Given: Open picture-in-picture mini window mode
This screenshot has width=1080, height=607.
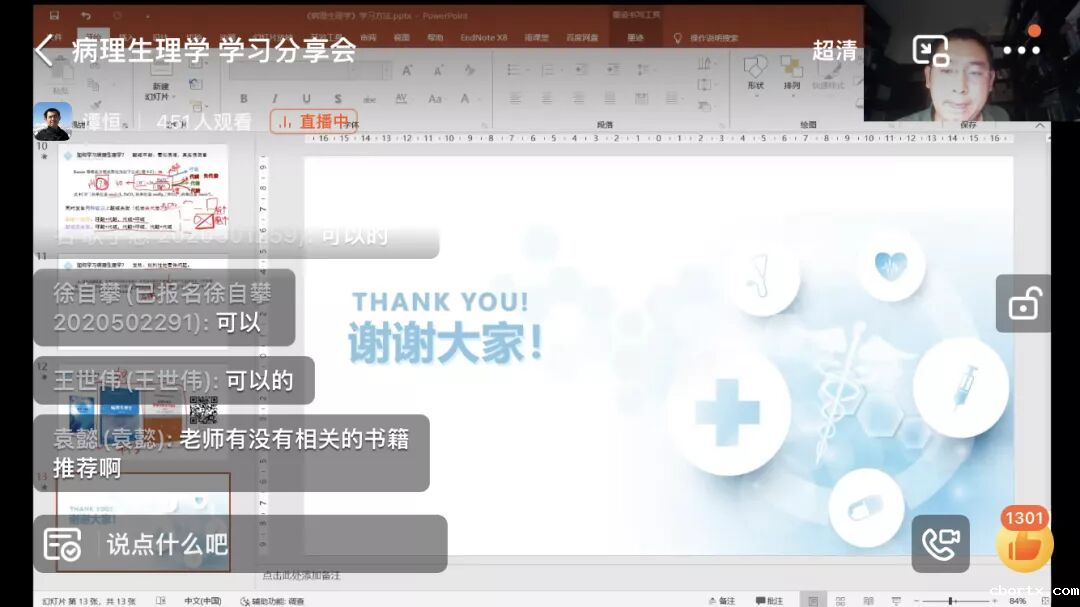Looking at the screenshot, I should (x=930, y=50).
